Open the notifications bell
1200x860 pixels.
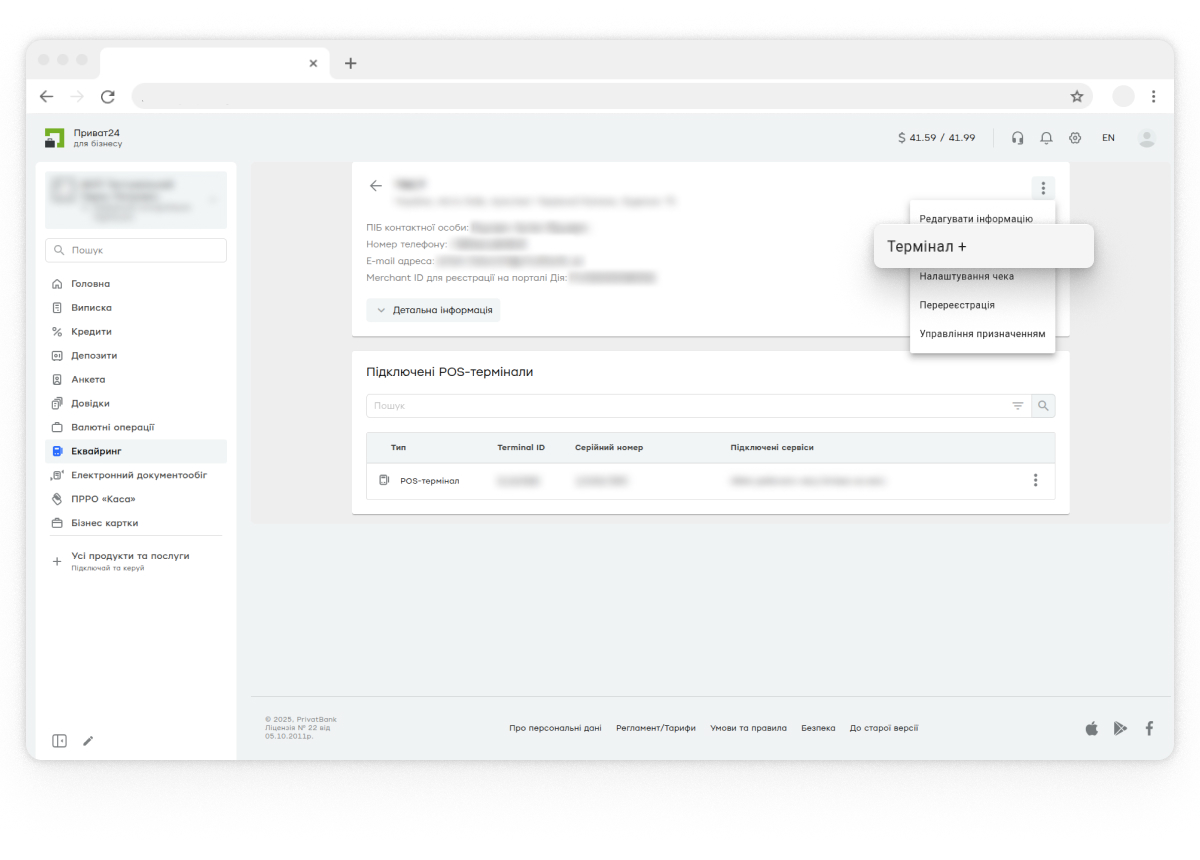(x=1046, y=138)
